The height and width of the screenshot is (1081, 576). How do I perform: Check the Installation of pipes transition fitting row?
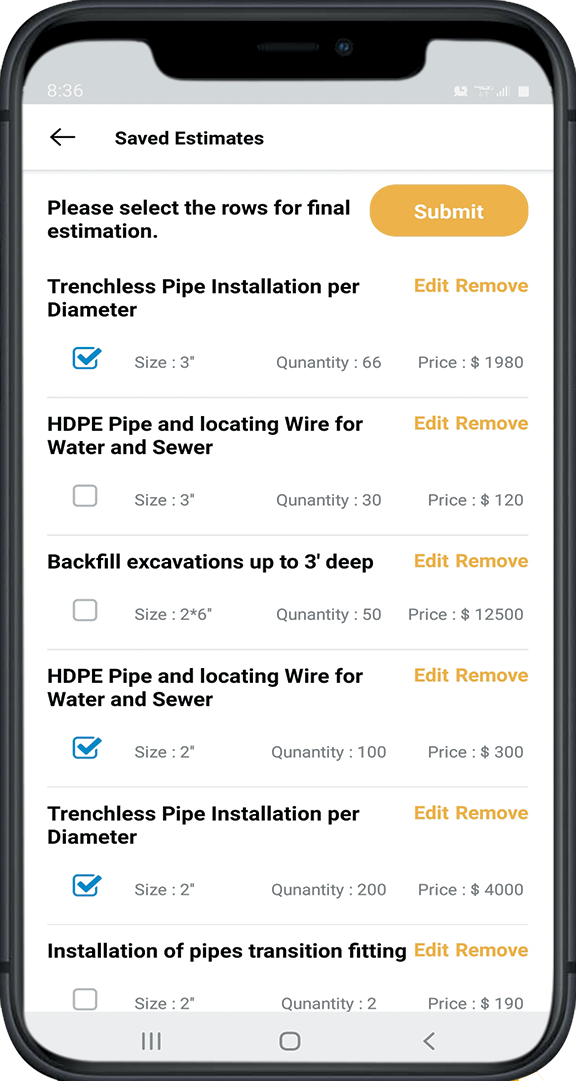86,999
